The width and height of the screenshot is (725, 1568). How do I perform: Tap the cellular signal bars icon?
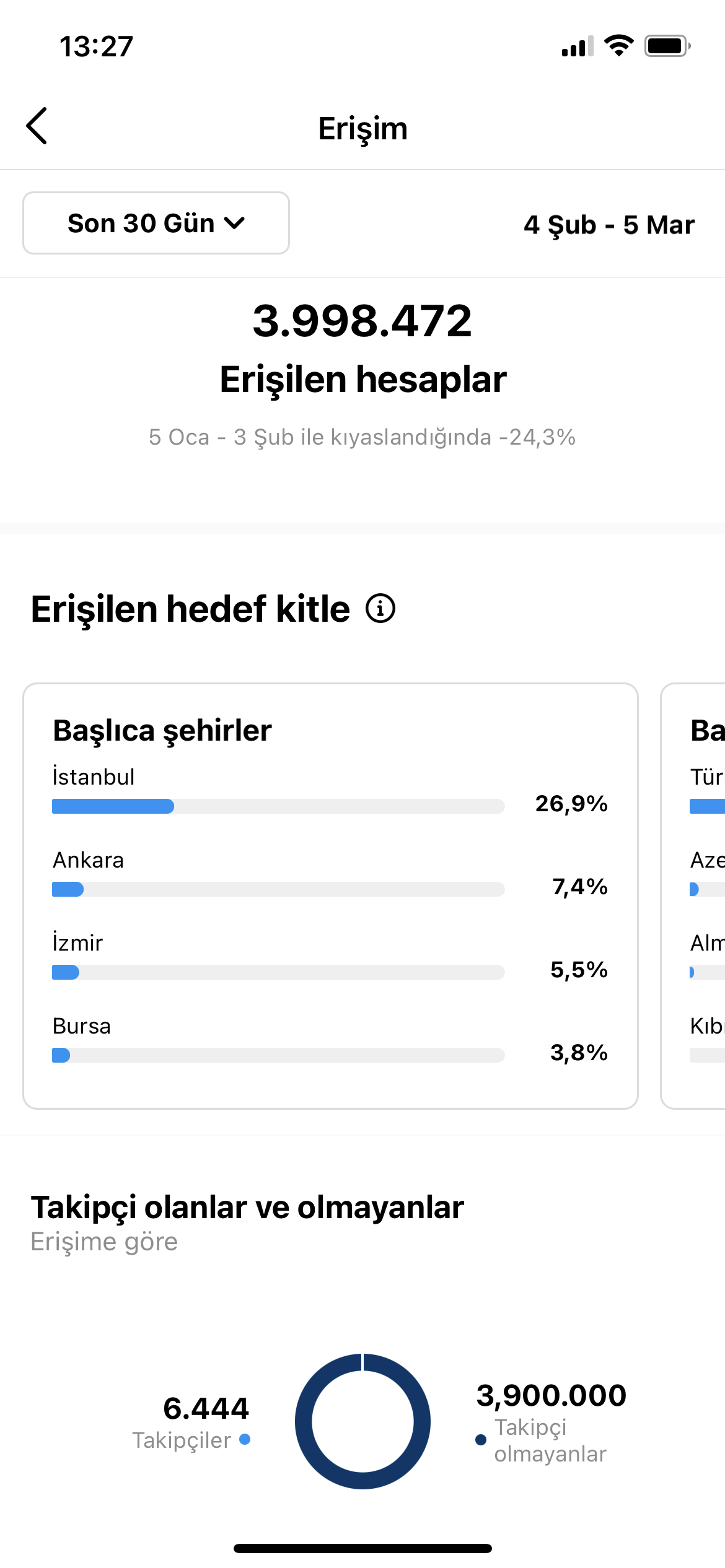click(578, 46)
